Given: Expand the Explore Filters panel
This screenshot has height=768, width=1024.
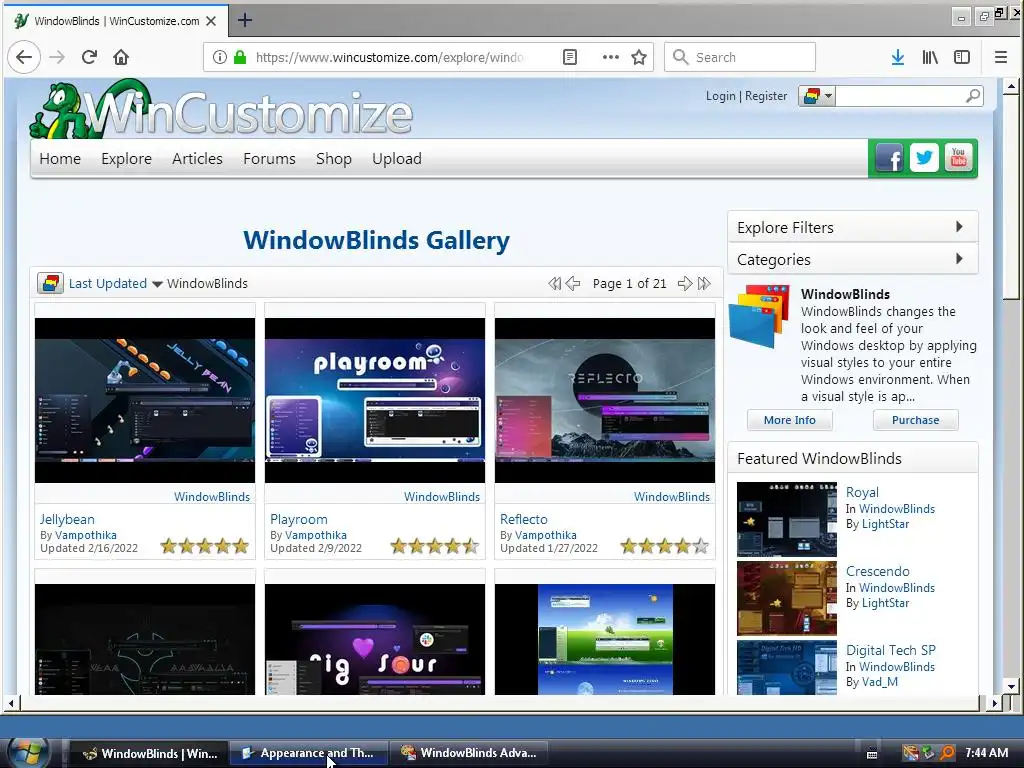Looking at the screenshot, I should 852,227.
